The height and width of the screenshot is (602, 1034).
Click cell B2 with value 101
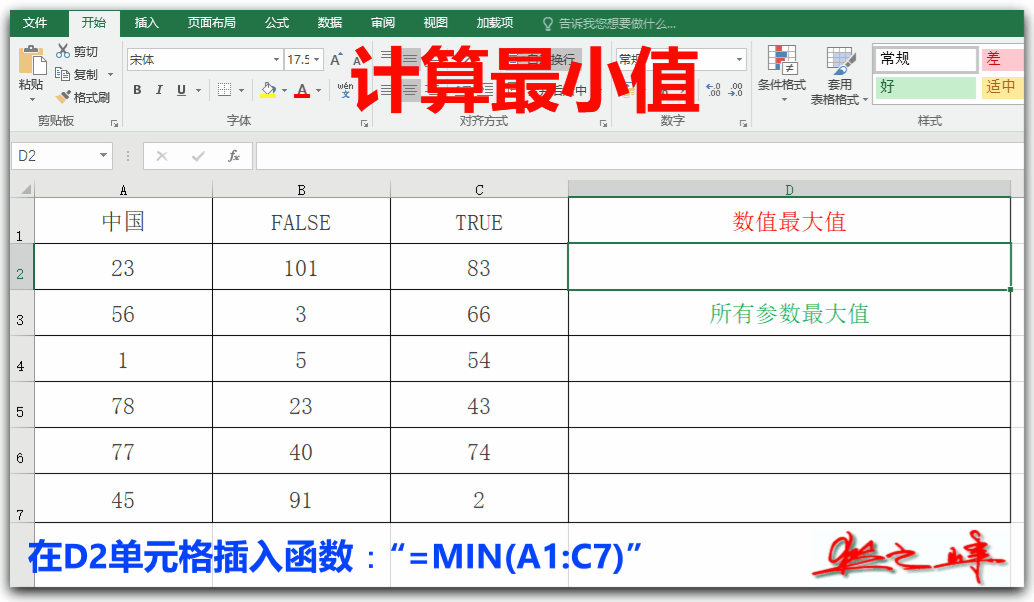(x=301, y=266)
